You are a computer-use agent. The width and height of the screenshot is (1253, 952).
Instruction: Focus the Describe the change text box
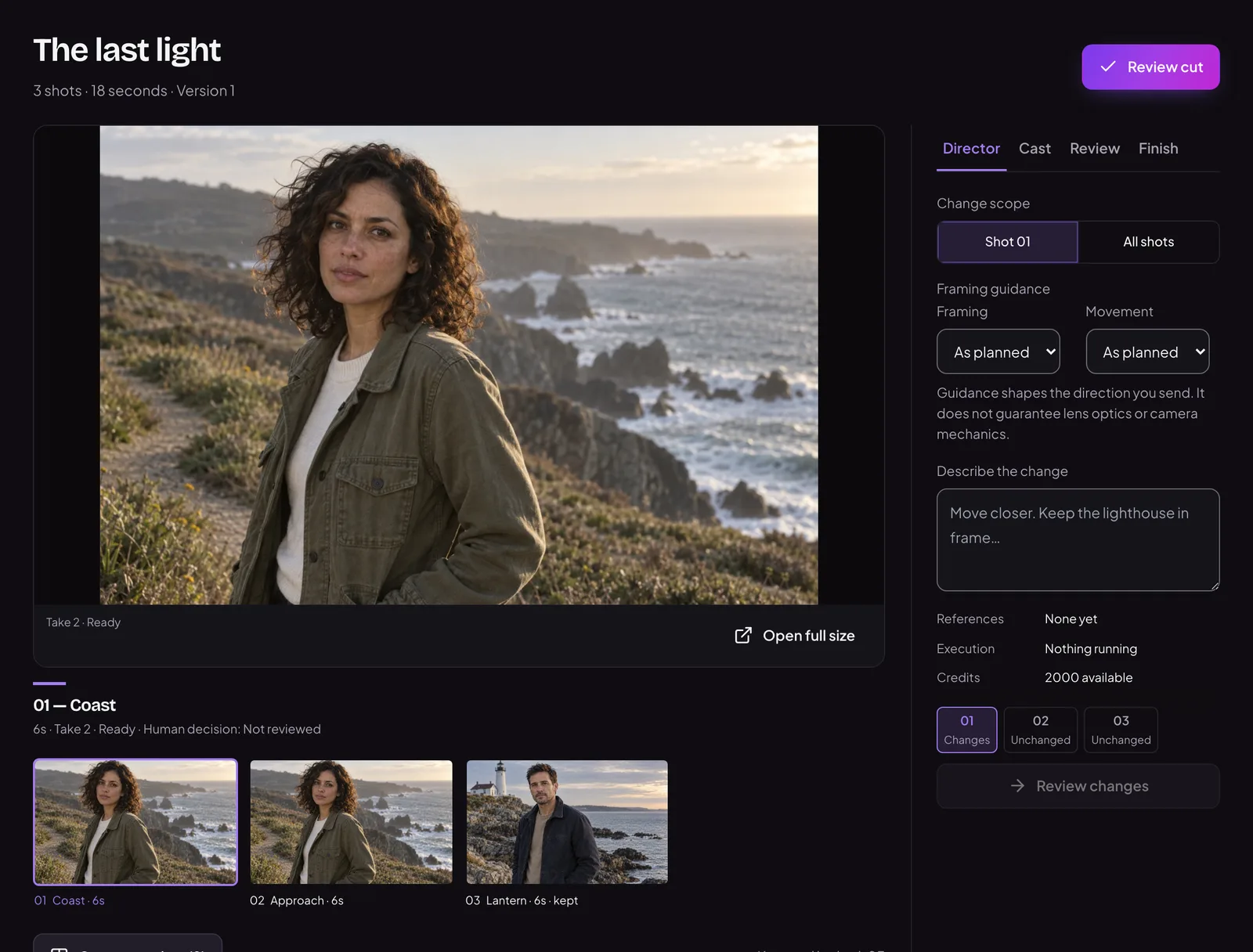click(x=1078, y=539)
